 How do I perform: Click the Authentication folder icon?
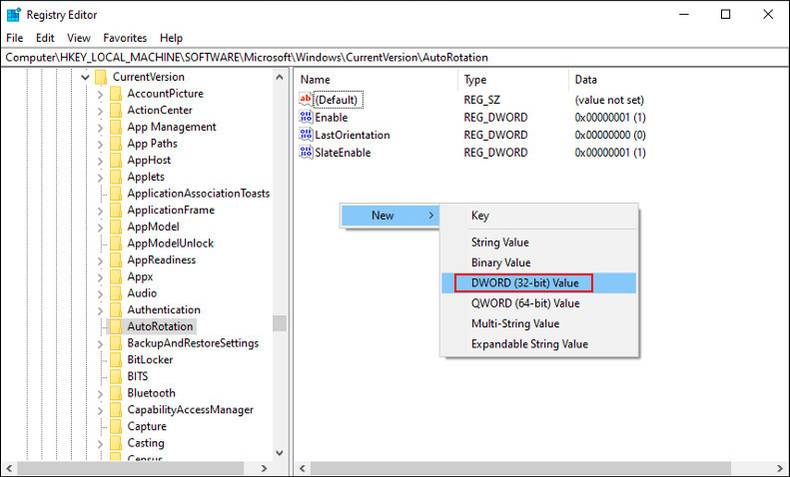coord(116,310)
